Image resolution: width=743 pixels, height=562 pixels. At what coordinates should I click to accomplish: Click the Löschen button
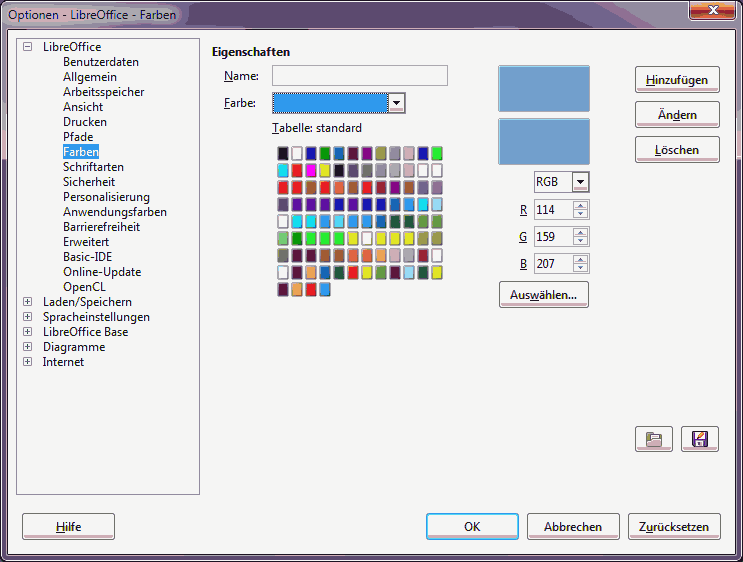coord(677,150)
